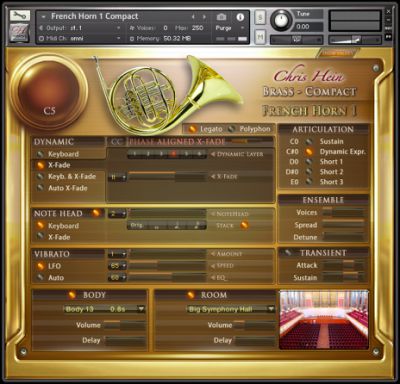The height and width of the screenshot is (384, 400).
Task: Select X-Fade under Note Head
Action: [40, 236]
